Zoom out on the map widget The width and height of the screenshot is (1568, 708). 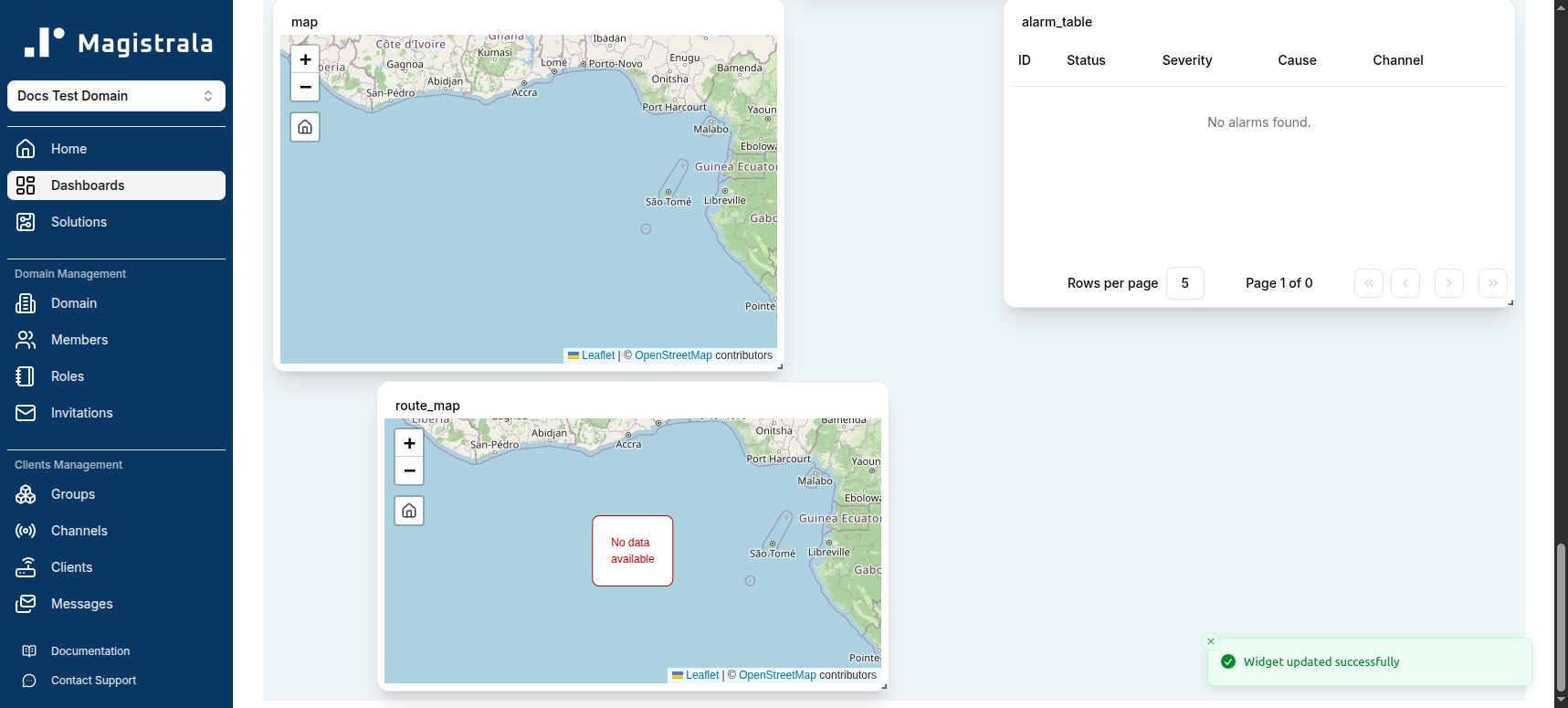tap(305, 87)
